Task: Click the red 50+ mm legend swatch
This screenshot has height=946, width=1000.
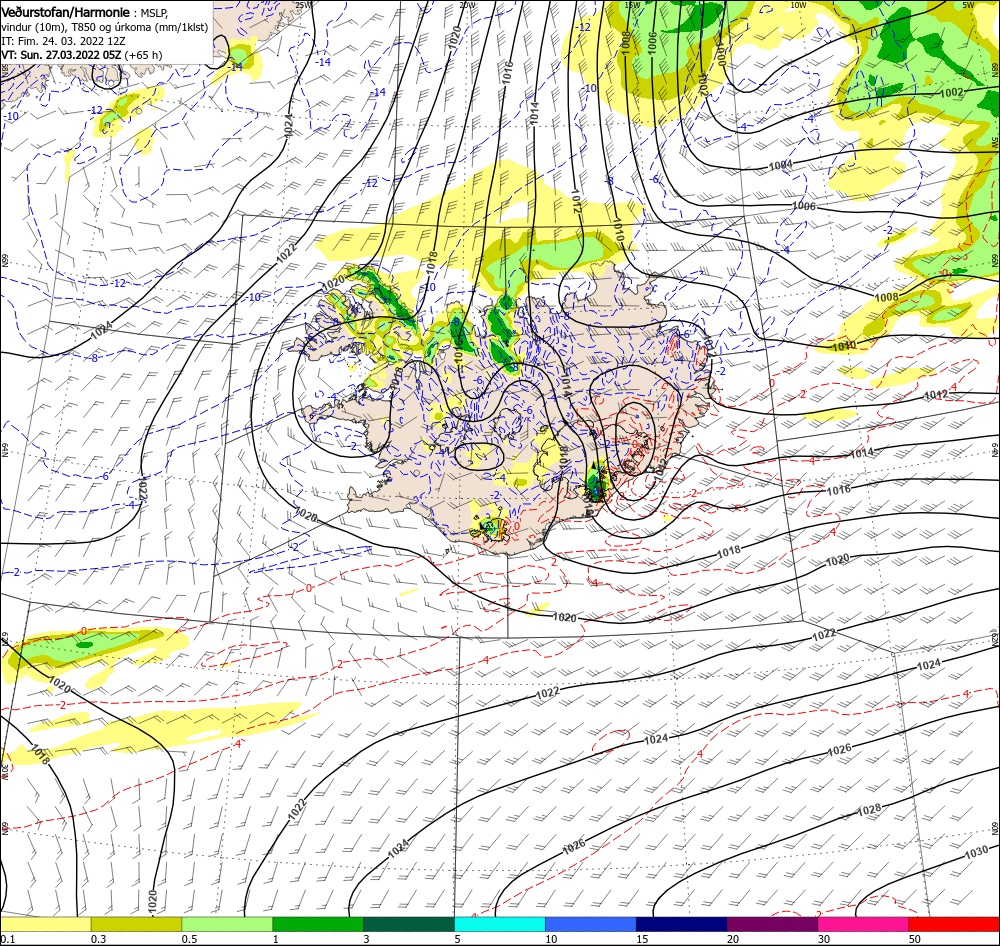Action: [954, 924]
